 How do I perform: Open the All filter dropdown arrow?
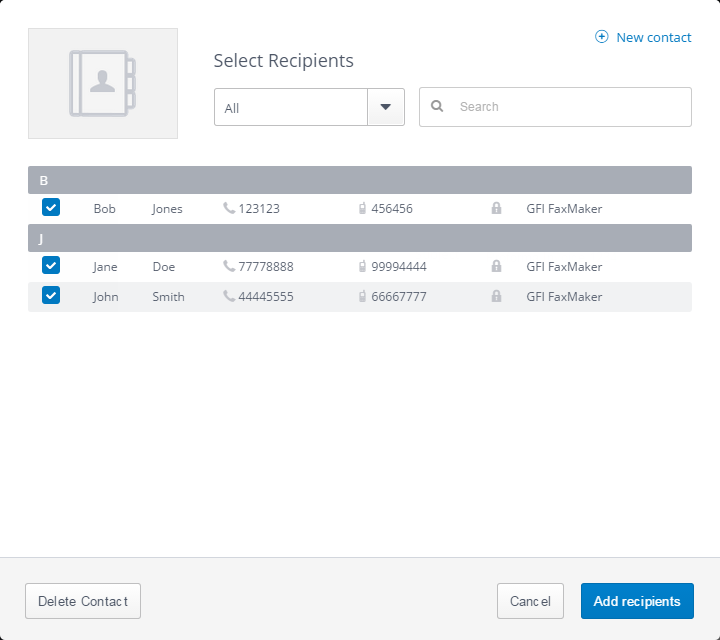pos(386,107)
